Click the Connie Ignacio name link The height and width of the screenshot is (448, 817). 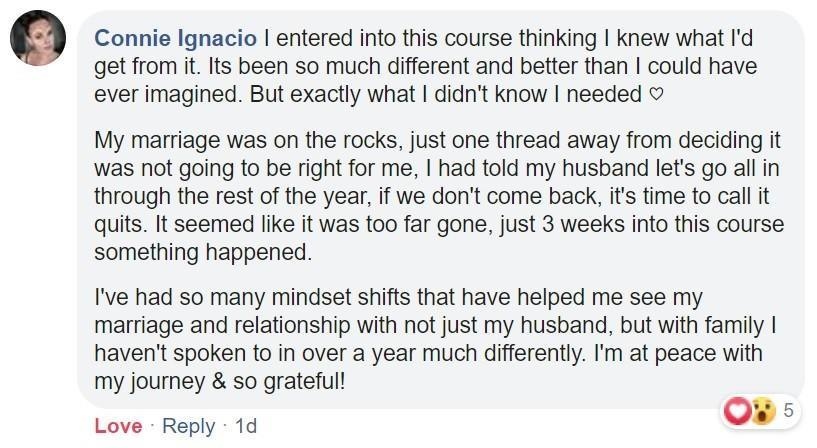[x=175, y=38]
